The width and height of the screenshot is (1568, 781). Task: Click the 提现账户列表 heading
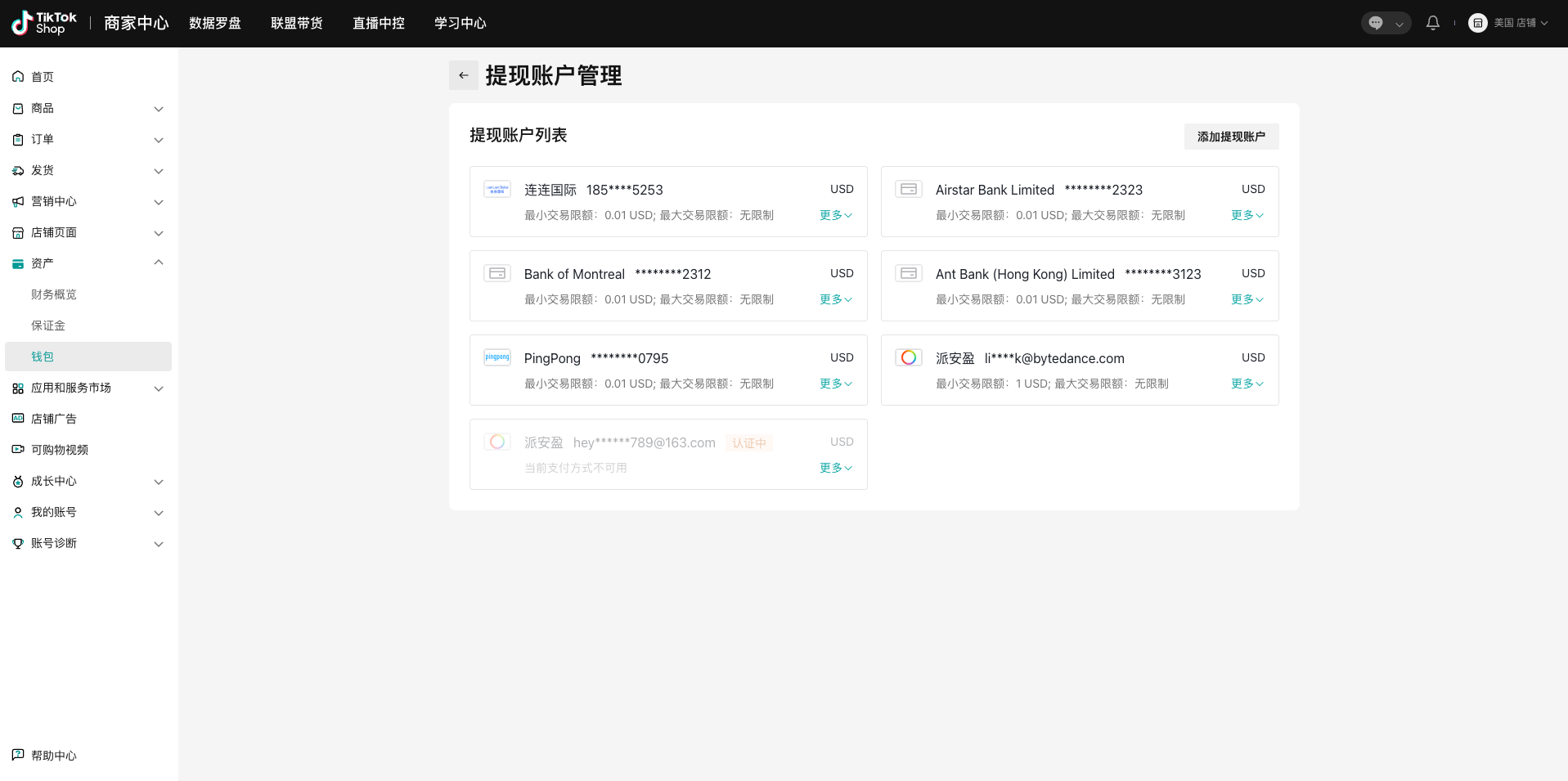tap(519, 135)
